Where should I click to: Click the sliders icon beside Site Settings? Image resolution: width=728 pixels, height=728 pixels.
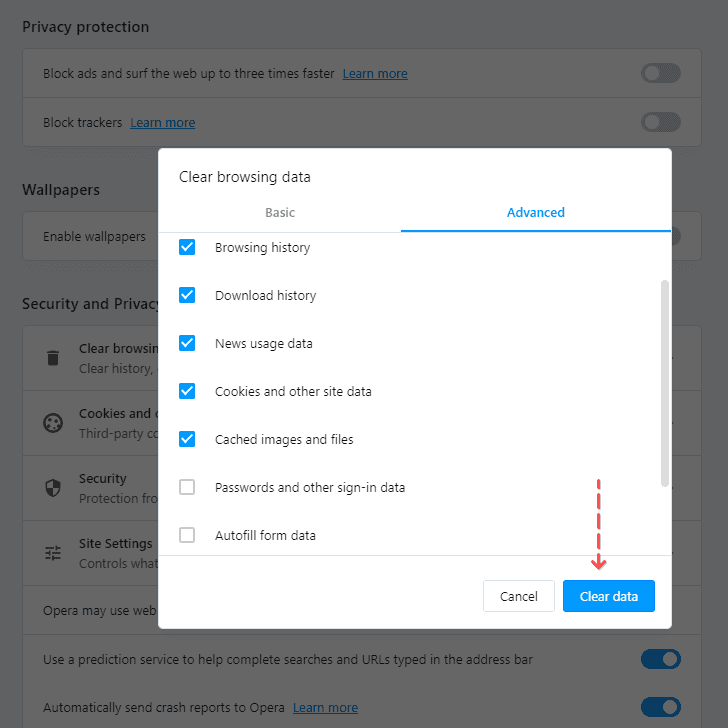point(53,553)
